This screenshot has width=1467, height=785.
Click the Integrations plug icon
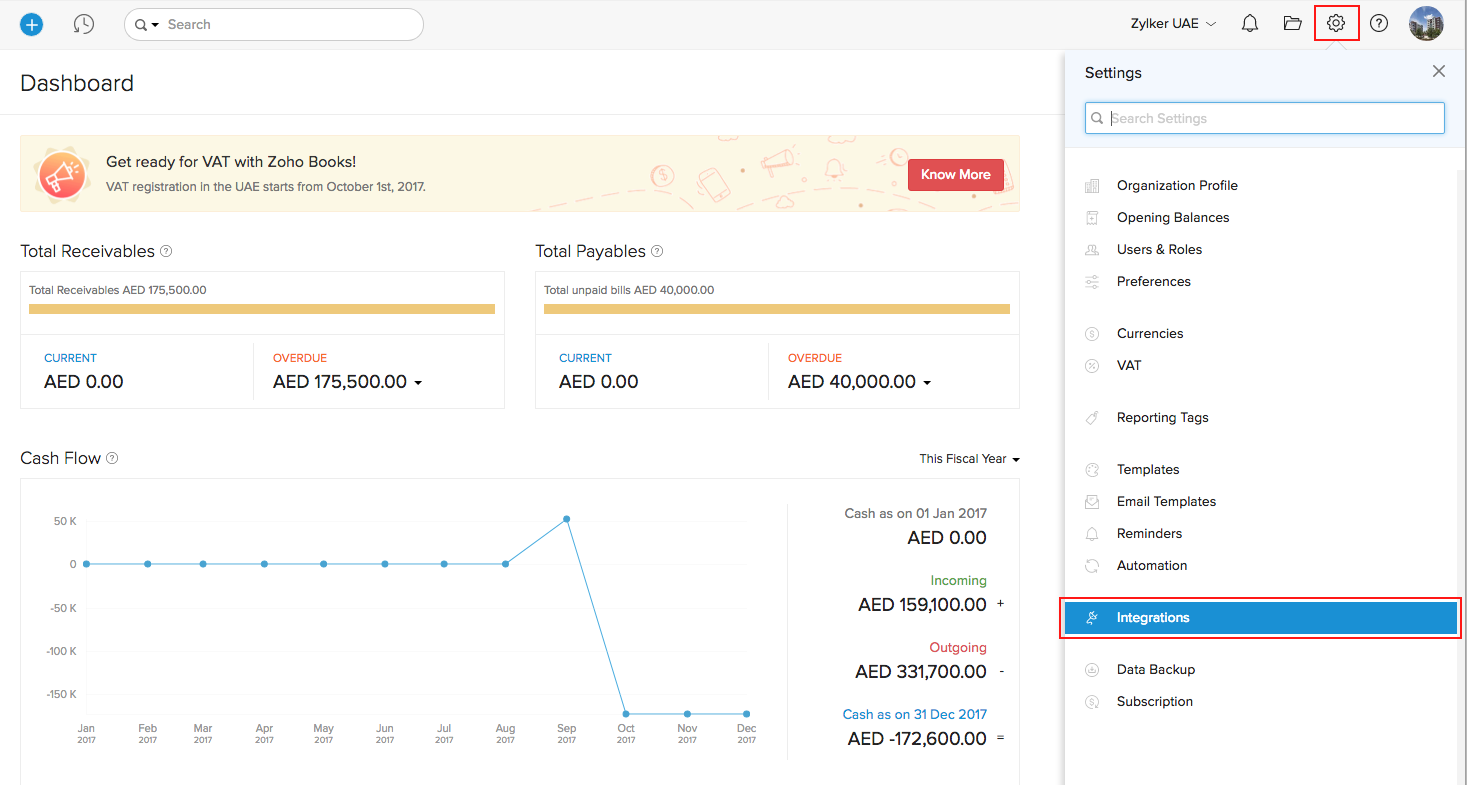point(1091,617)
